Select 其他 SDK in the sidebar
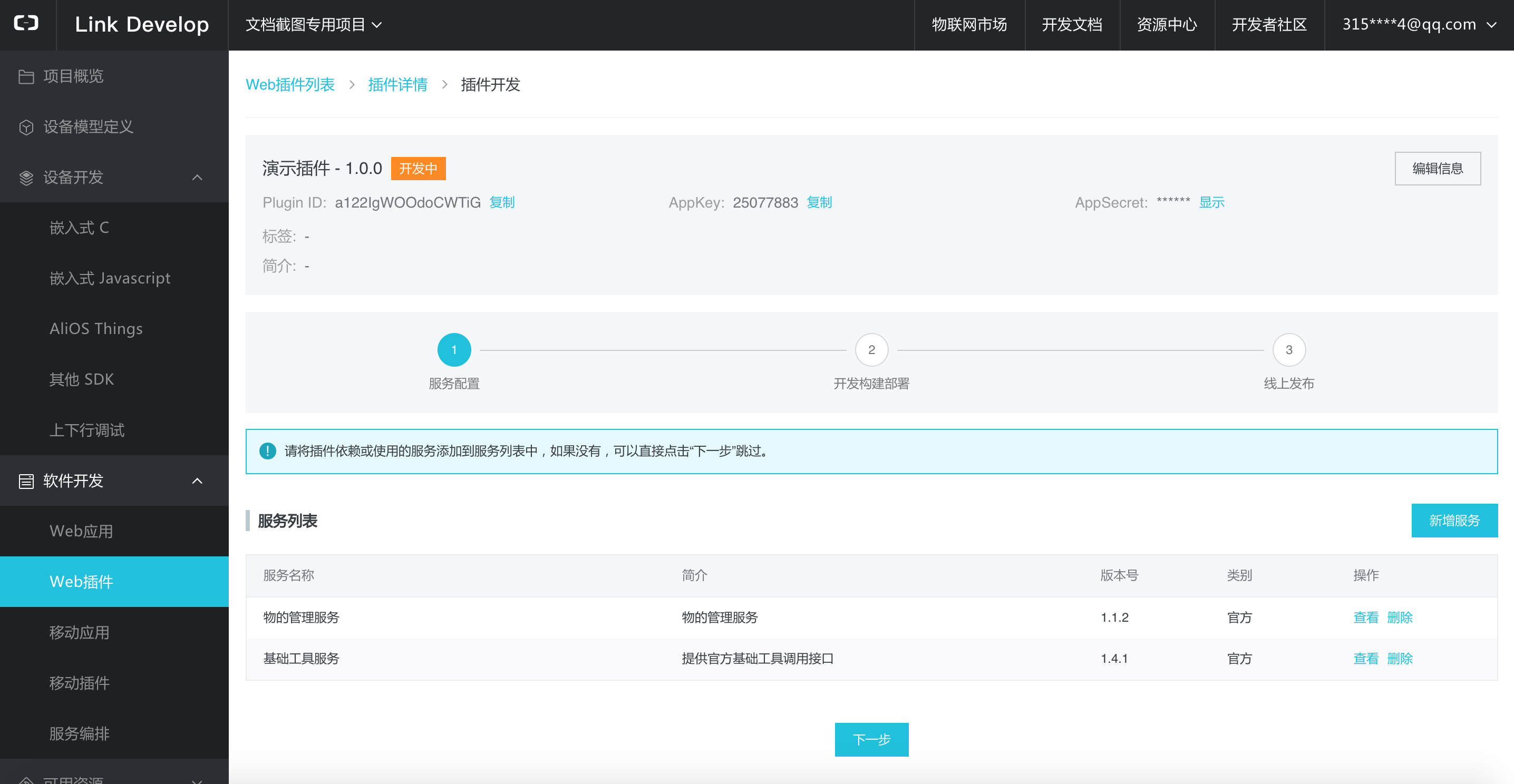This screenshot has height=784, width=1514. pos(114,379)
